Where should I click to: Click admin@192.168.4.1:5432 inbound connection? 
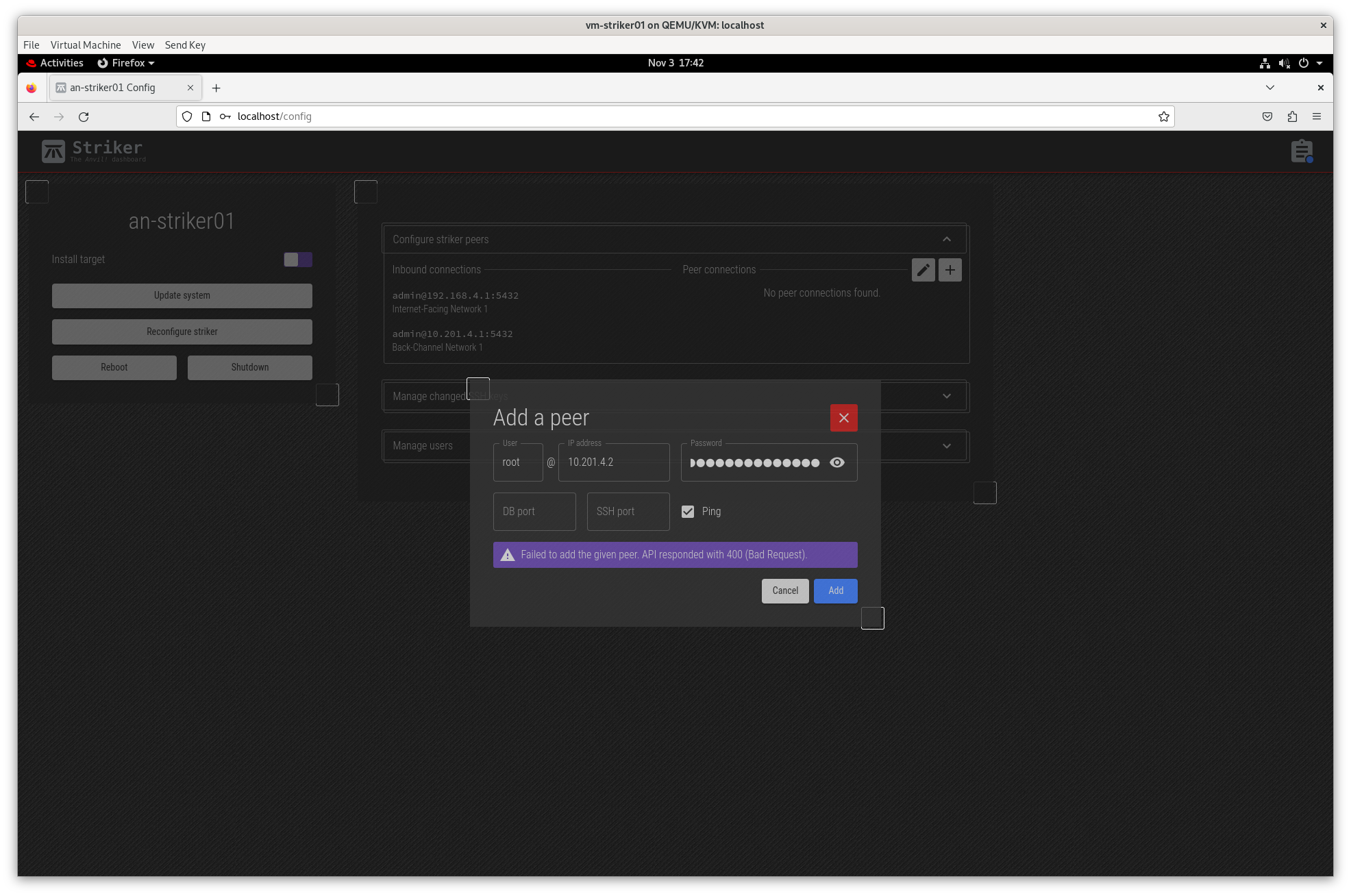(455, 296)
